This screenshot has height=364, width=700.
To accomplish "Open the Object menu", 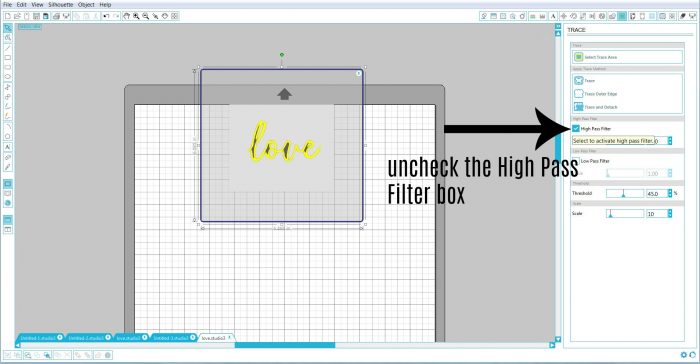I will pyautogui.click(x=86, y=4).
